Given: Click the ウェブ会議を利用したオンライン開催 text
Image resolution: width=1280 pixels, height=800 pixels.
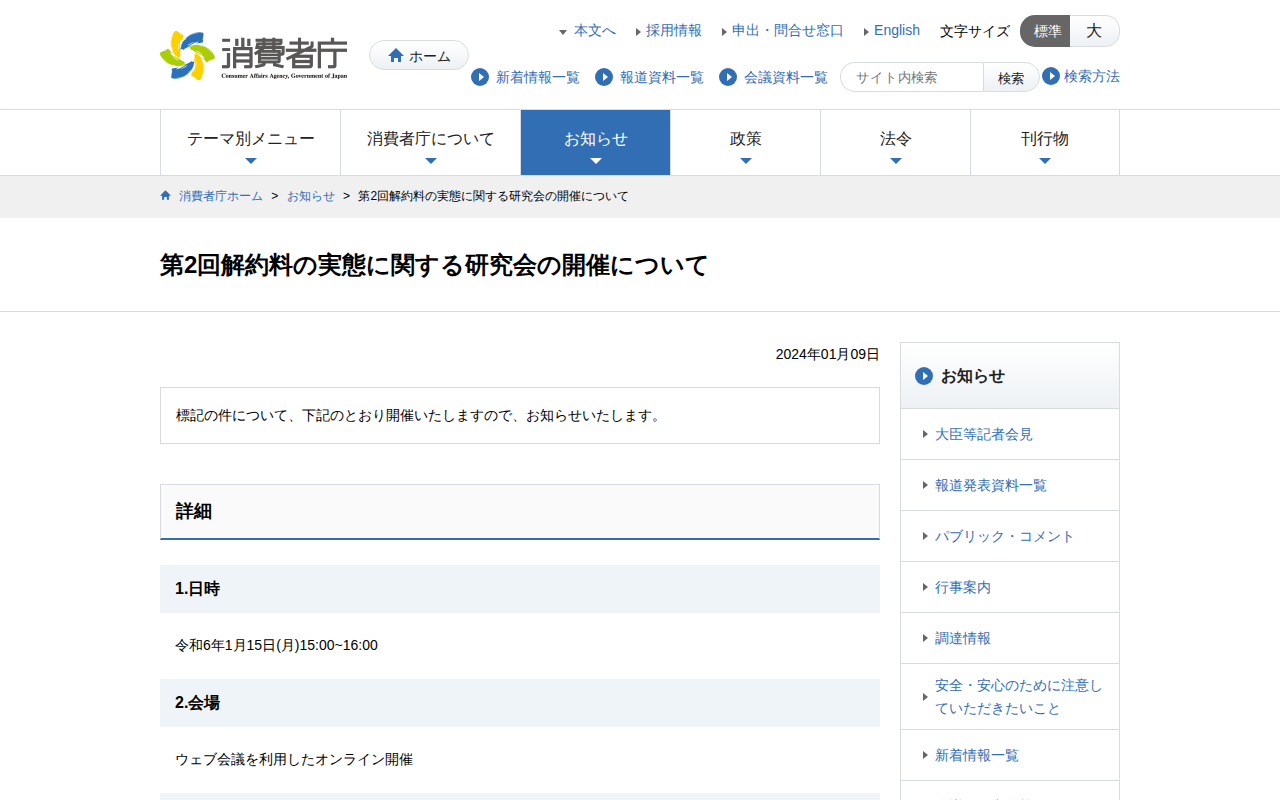Looking at the screenshot, I should [x=294, y=759].
